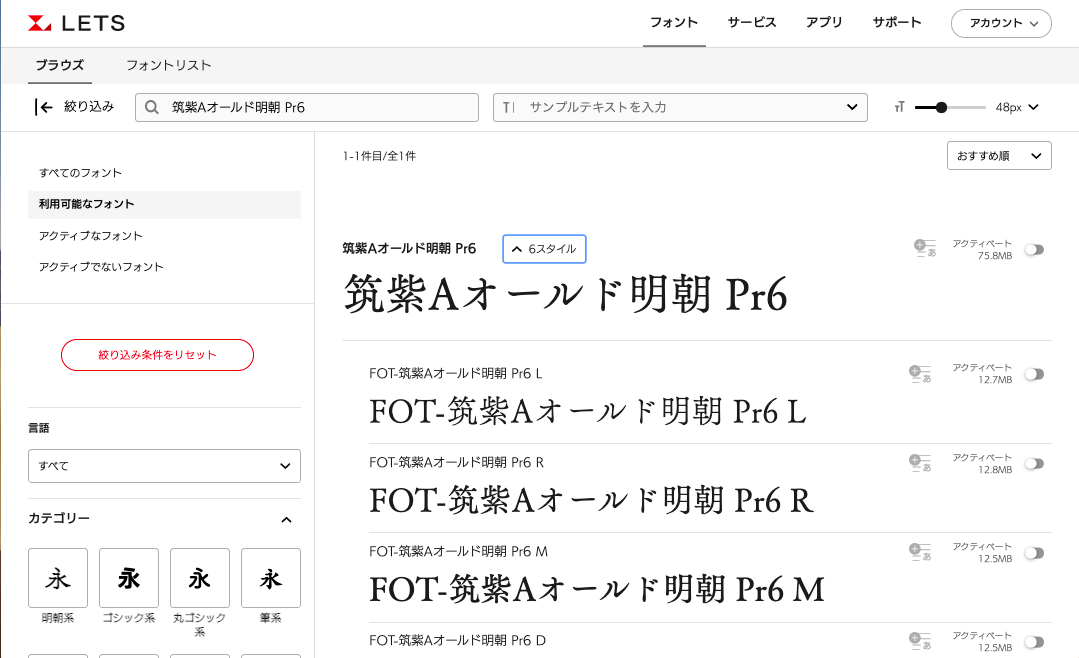
Task: Open the フォント menu
Action: point(674,23)
